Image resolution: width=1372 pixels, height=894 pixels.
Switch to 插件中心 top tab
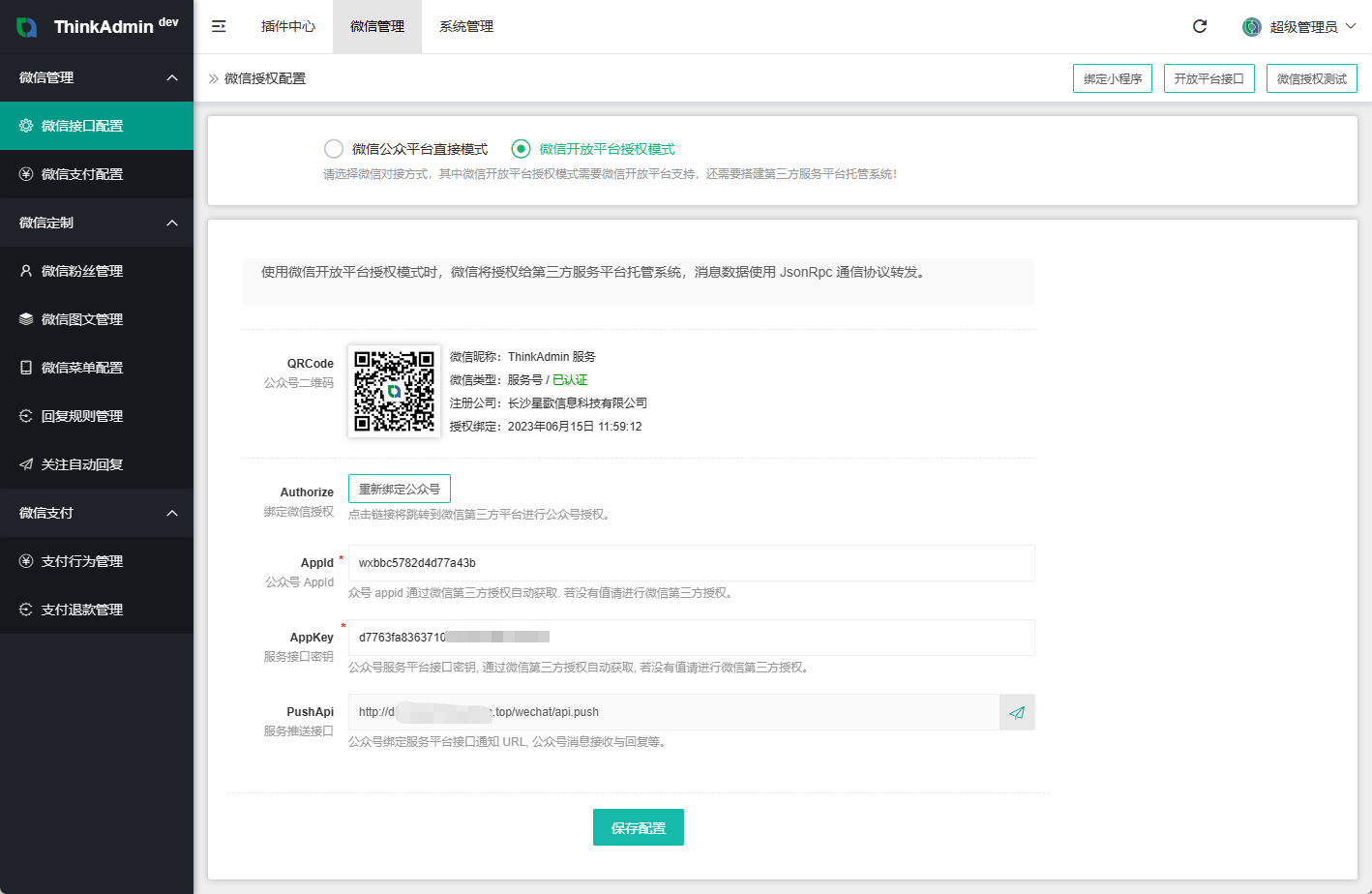click(x=288, y=27)
